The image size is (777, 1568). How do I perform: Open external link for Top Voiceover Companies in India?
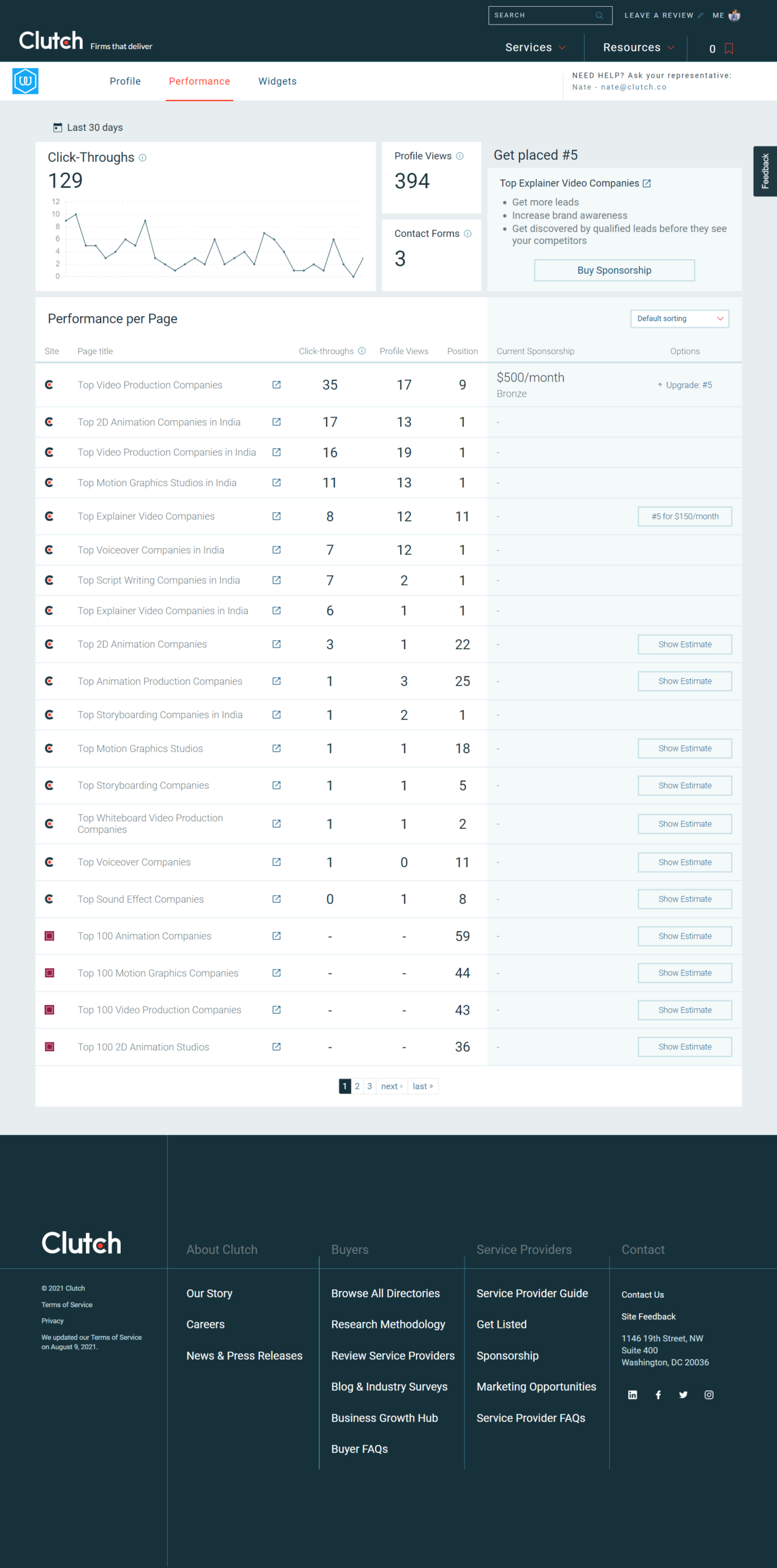pyautogui.click(x=276, y=550)
